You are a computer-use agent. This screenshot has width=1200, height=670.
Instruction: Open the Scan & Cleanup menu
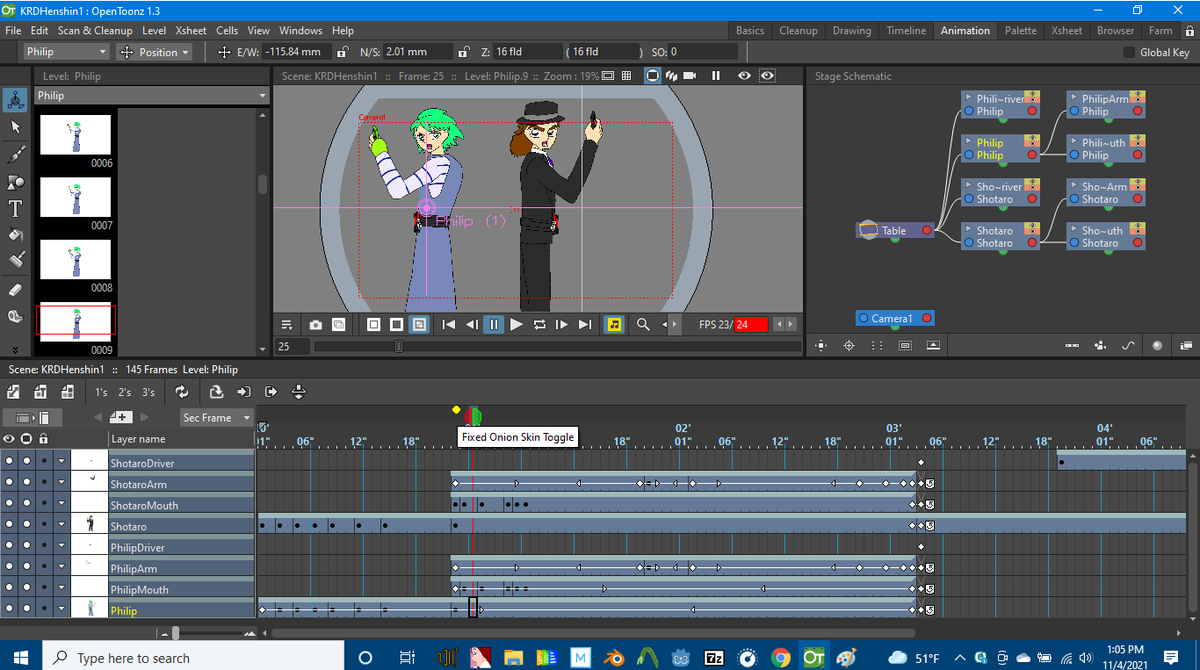pyautogui.click(x=95, y=31)
